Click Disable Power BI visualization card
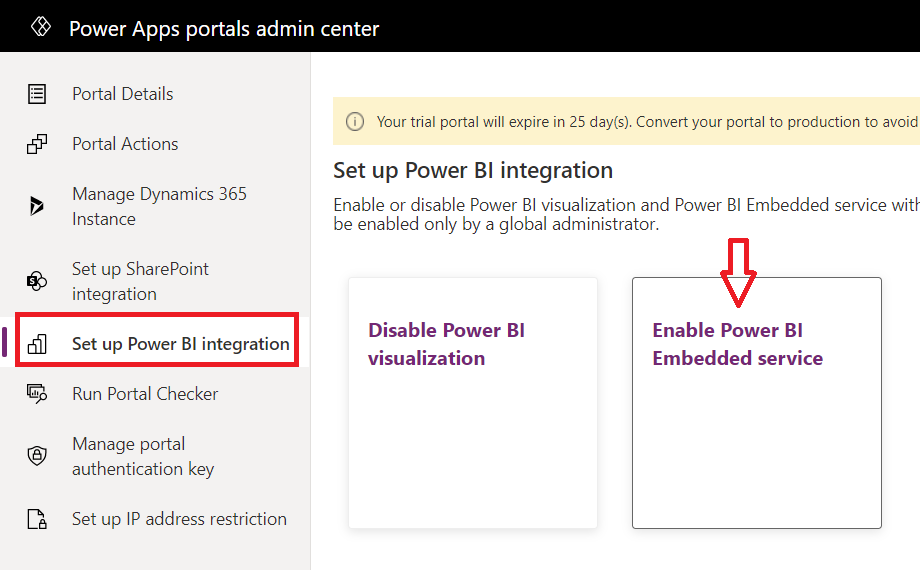 tap(473, 403)
